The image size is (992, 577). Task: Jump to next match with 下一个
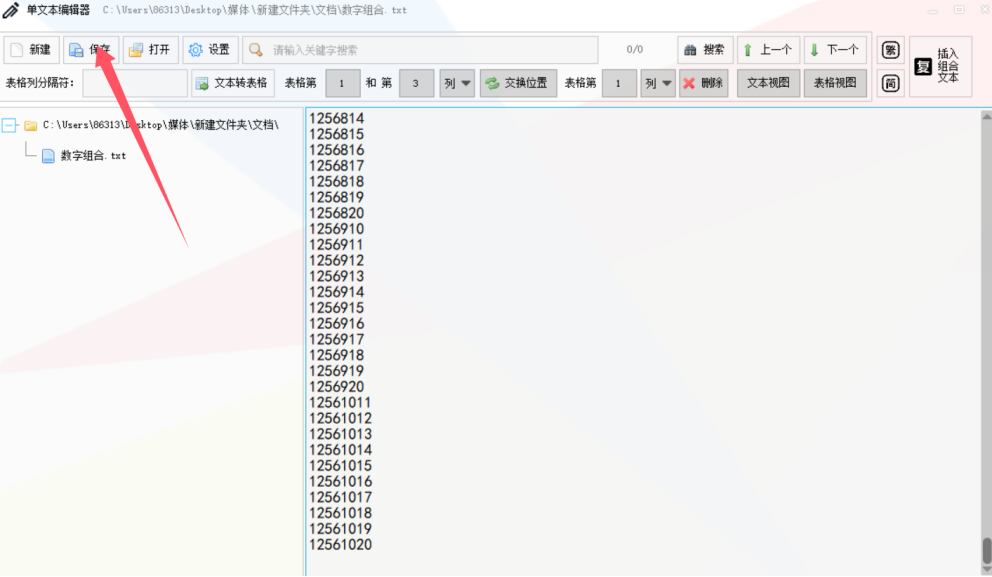tap(834, 50)
